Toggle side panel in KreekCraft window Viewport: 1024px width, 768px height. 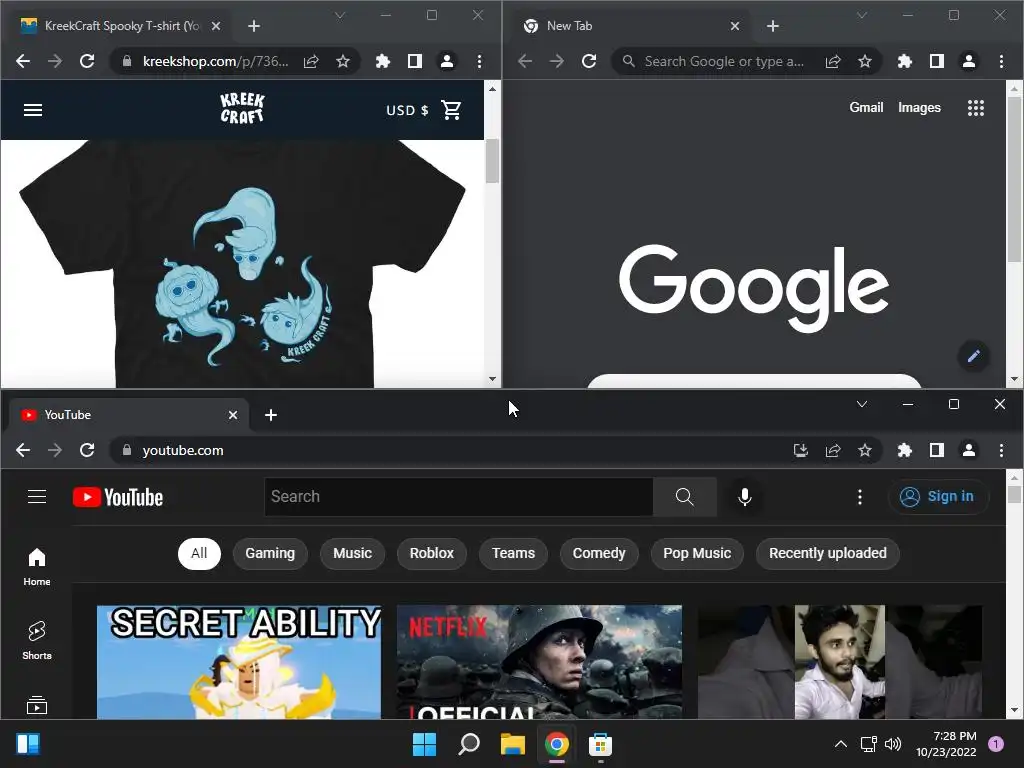coord(415,61)
